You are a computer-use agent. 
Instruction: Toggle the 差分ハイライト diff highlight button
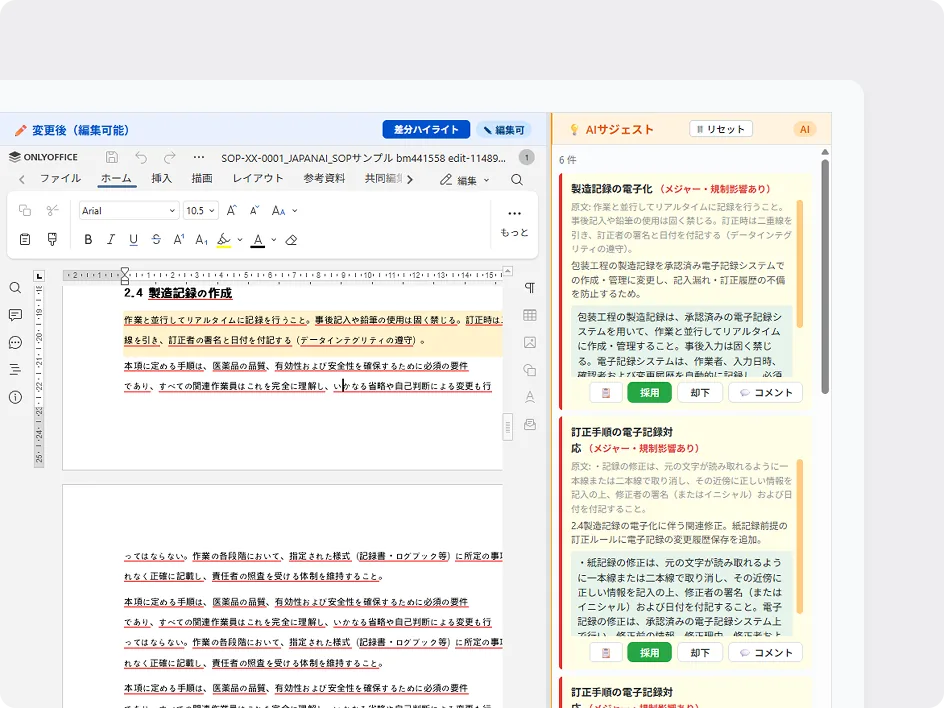point(426,129)
